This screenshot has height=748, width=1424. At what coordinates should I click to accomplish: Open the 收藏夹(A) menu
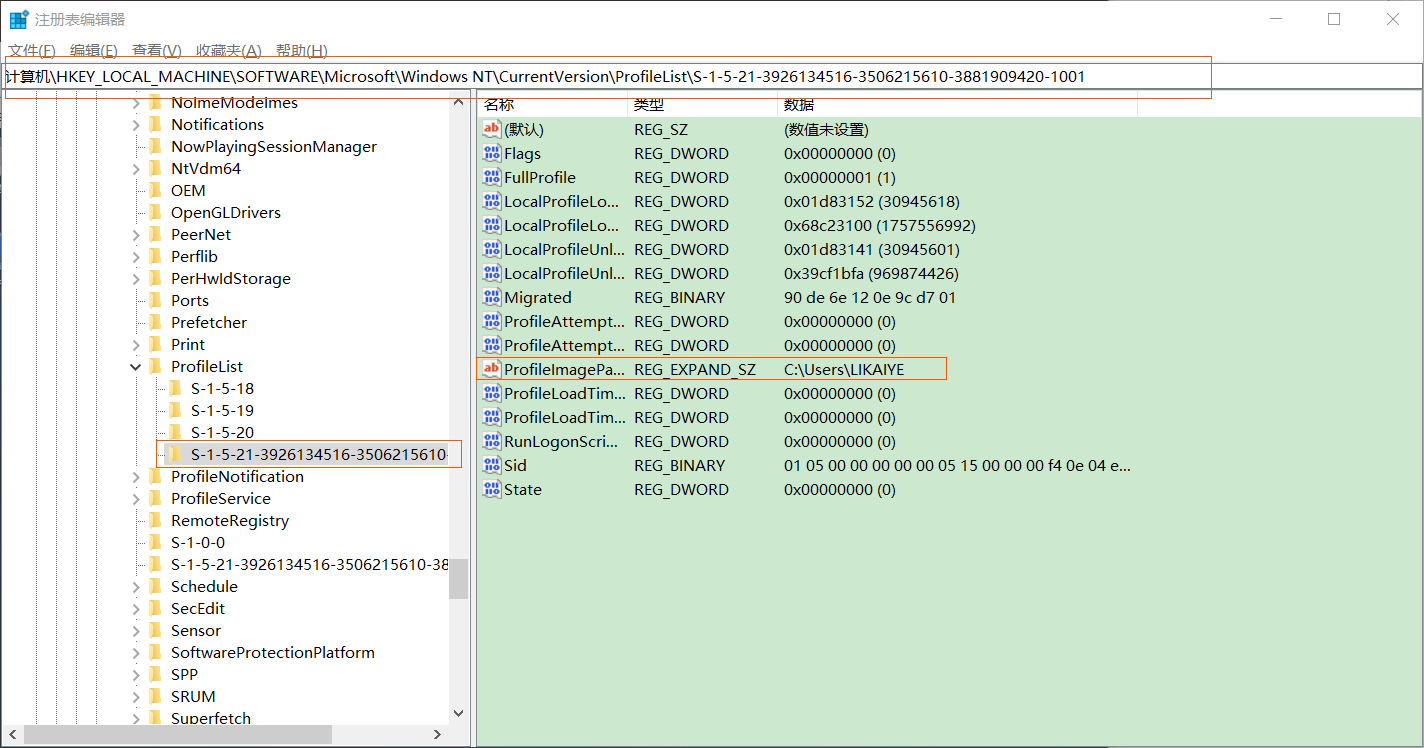pos(229,50)
